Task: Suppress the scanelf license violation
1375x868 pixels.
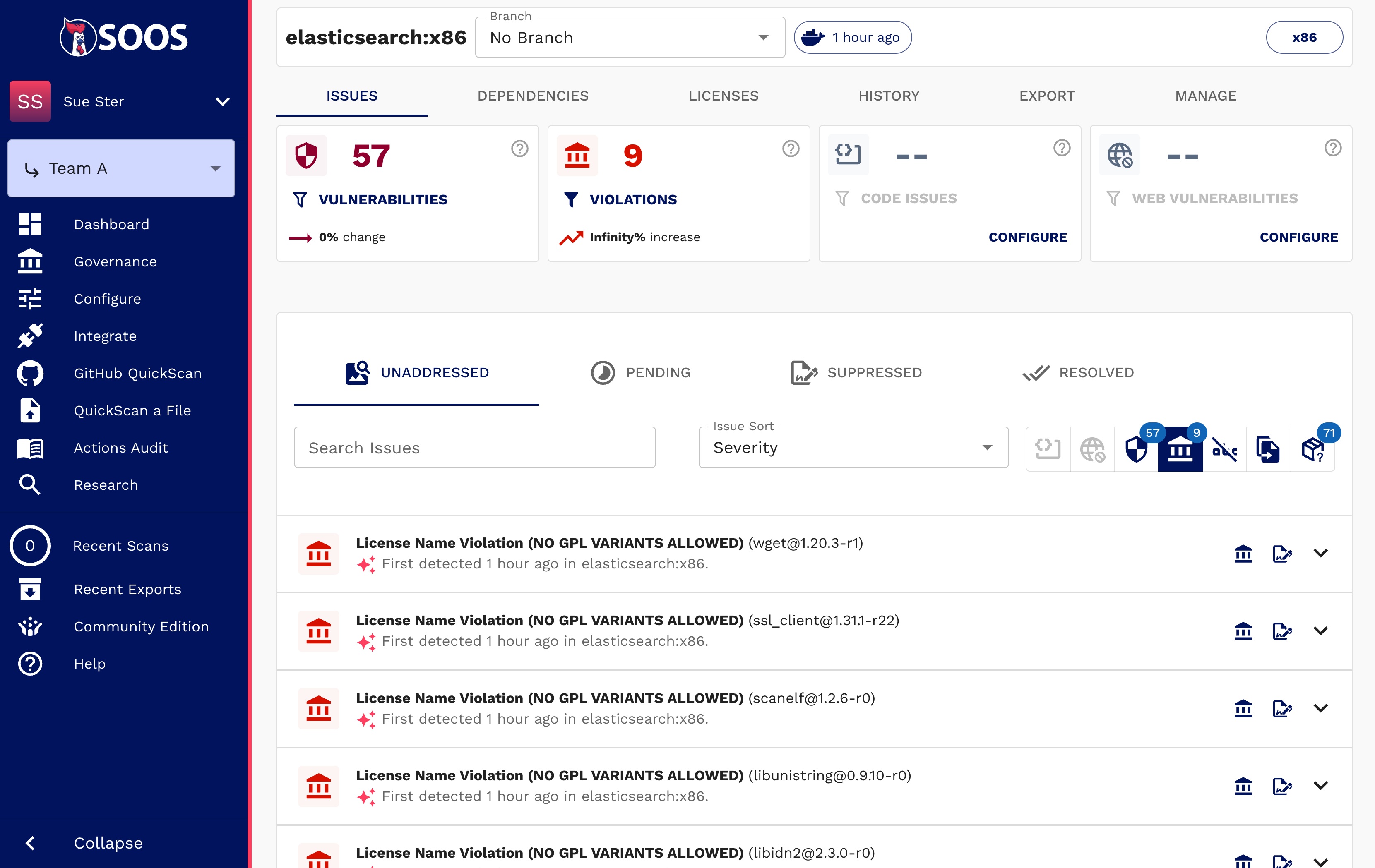Action: pos(1282,708)
